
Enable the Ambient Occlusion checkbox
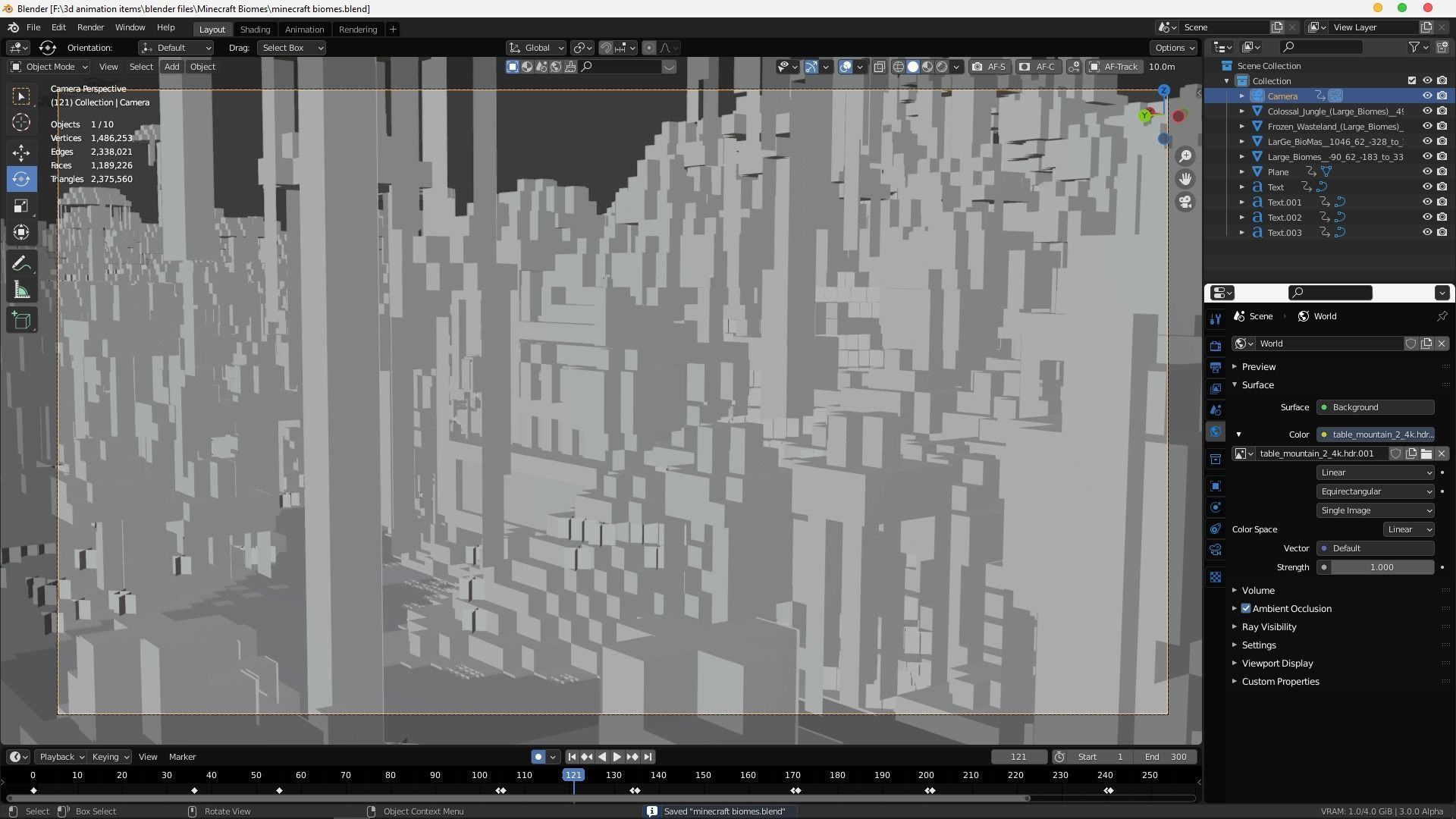click(x=1246, y=609)
